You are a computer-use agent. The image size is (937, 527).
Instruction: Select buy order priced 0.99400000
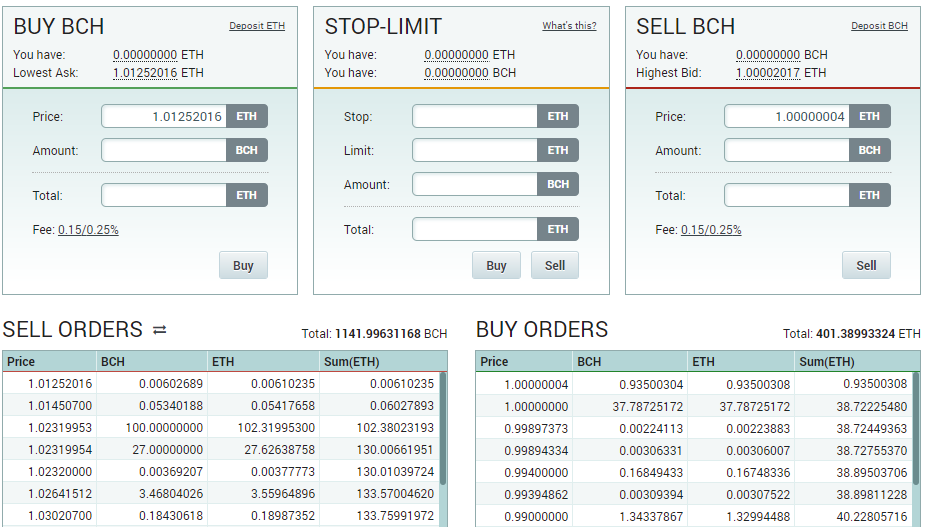click(694, 473)
